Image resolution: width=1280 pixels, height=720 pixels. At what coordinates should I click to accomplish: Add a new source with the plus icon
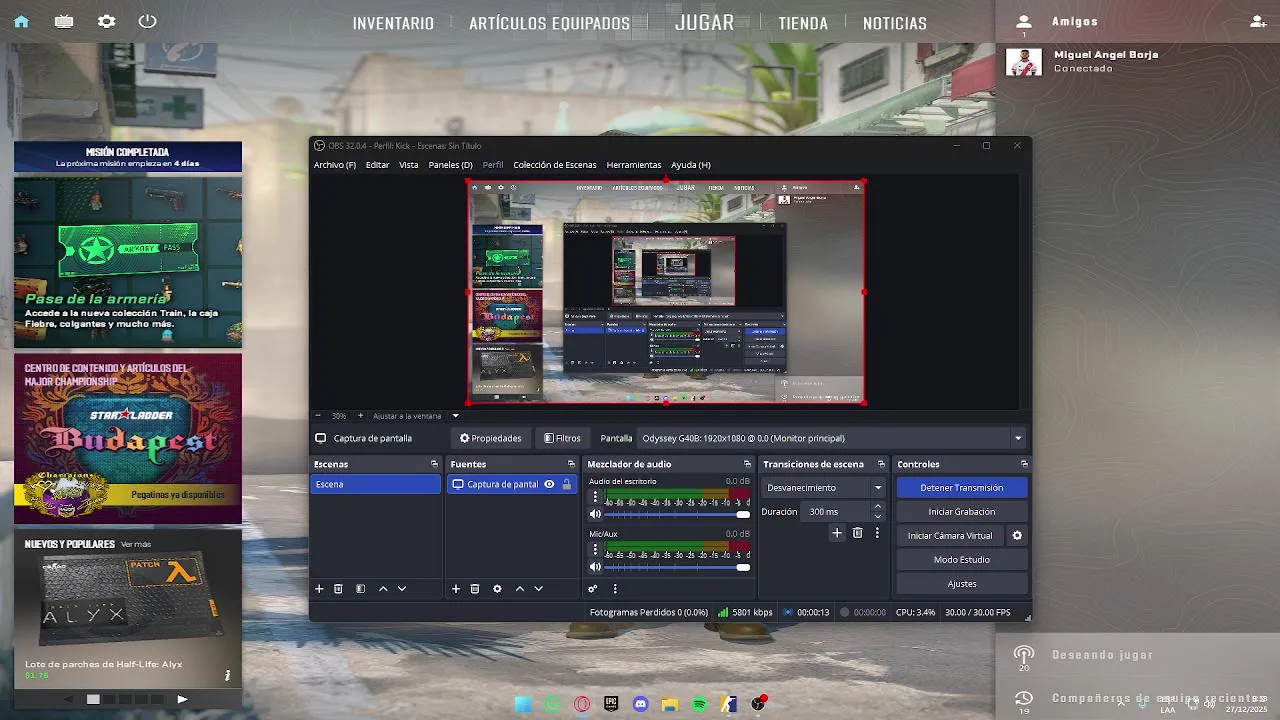point(455,589)
